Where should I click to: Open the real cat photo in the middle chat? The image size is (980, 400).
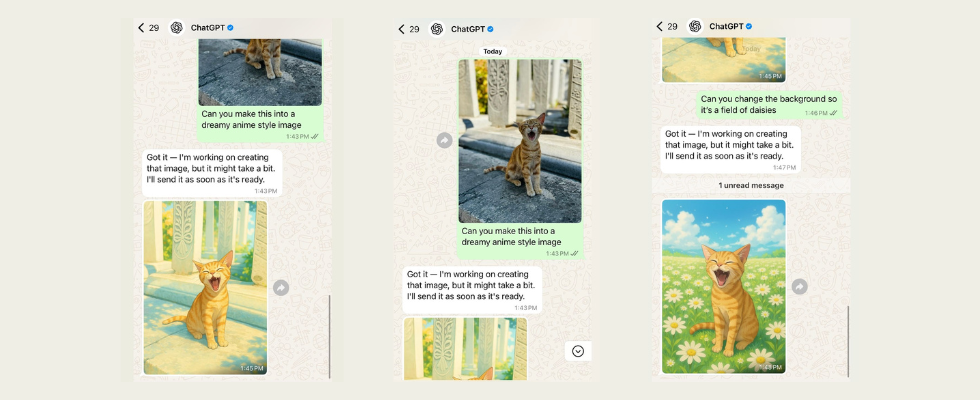coord(519,140)
